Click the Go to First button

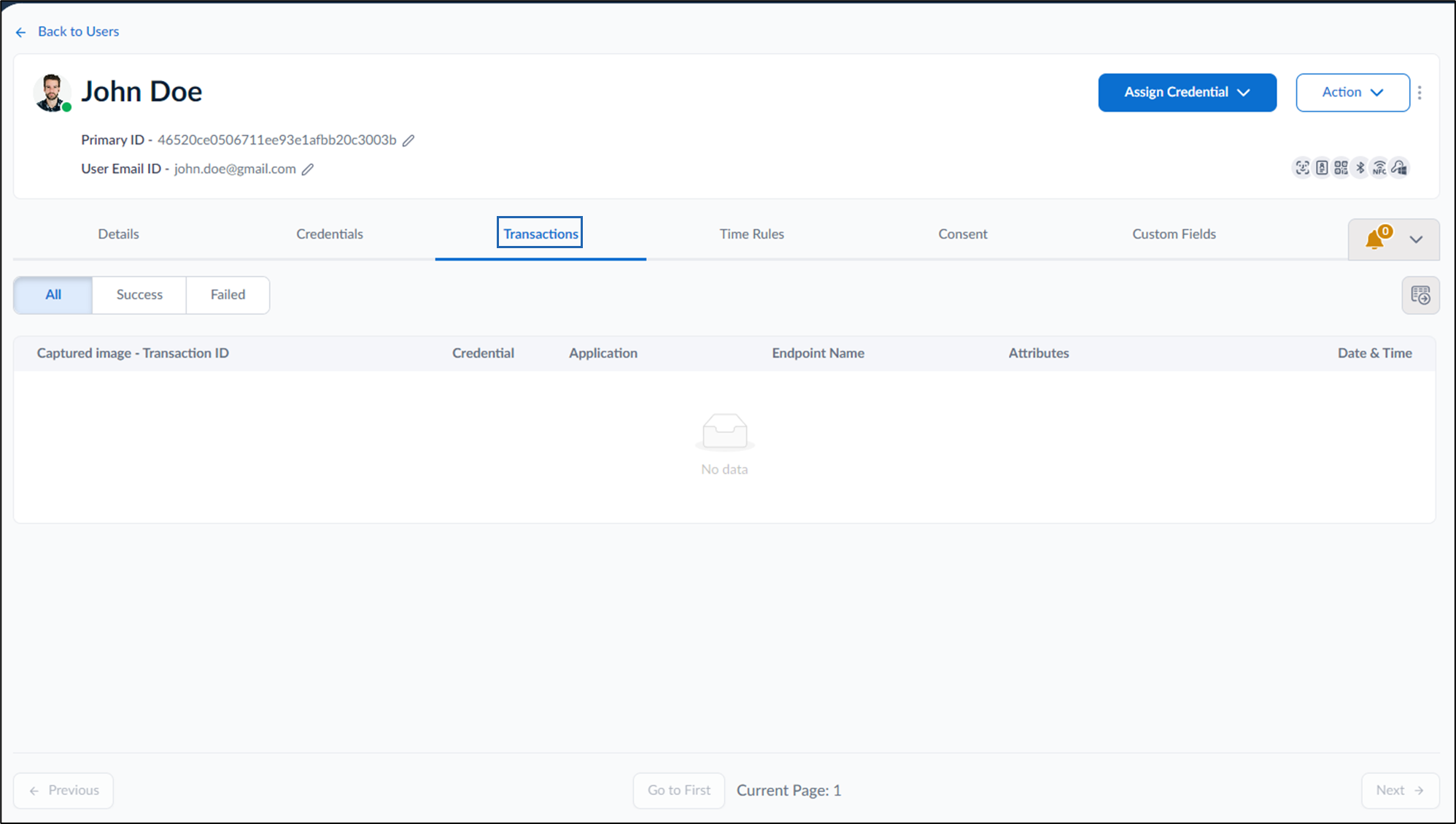coord(679,790)
